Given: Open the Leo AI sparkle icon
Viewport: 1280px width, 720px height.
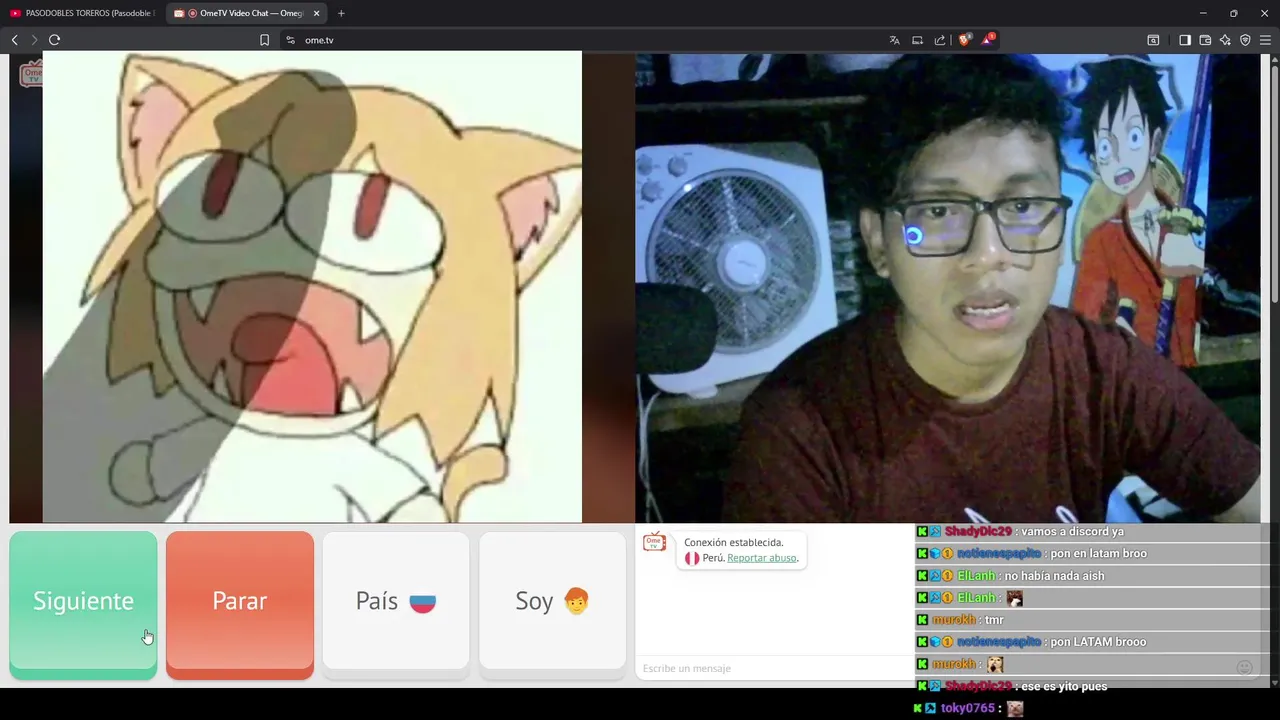Looking at the screenshot, I should pyautogui.click(x=1225, y=40).
